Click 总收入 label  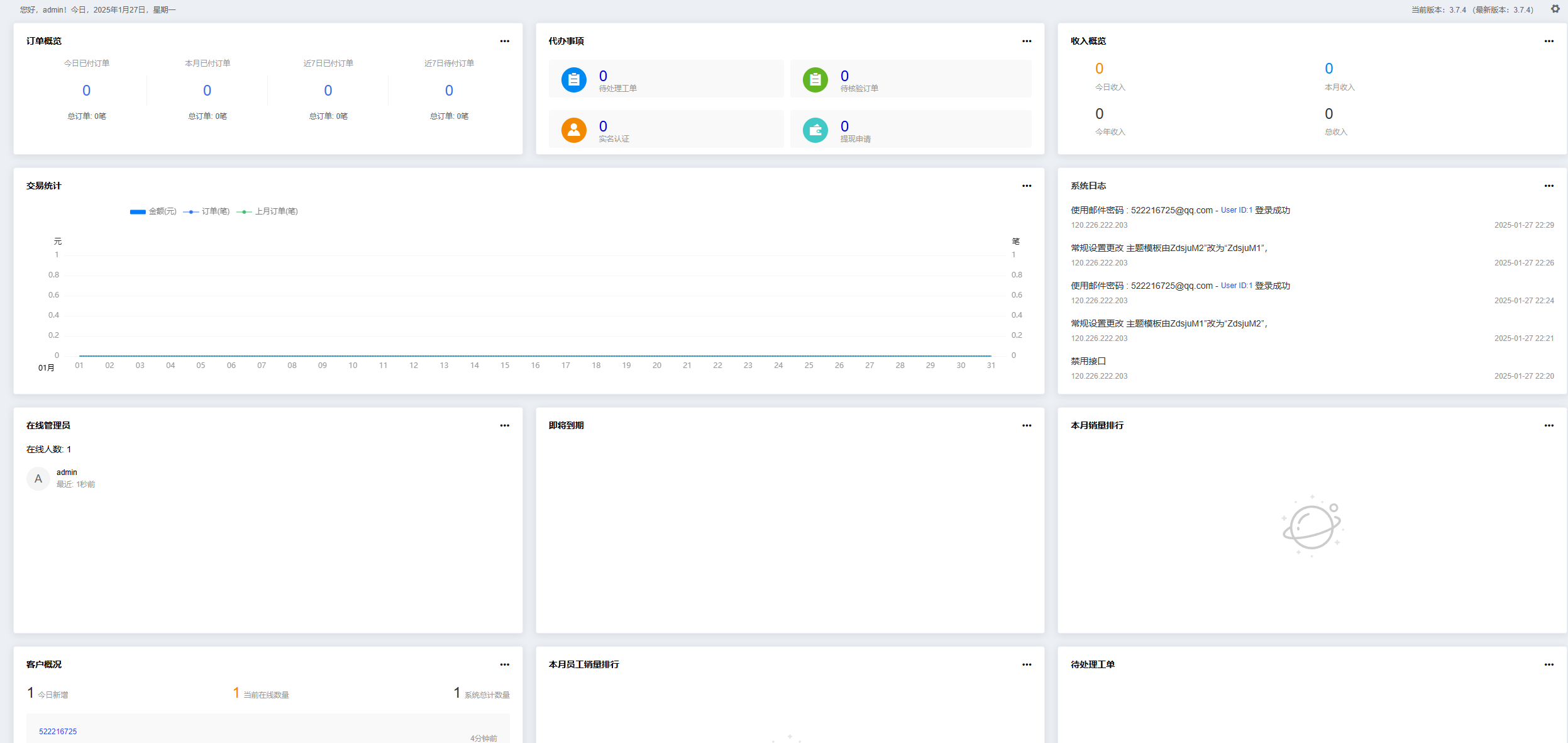(x=1336, y=132)
